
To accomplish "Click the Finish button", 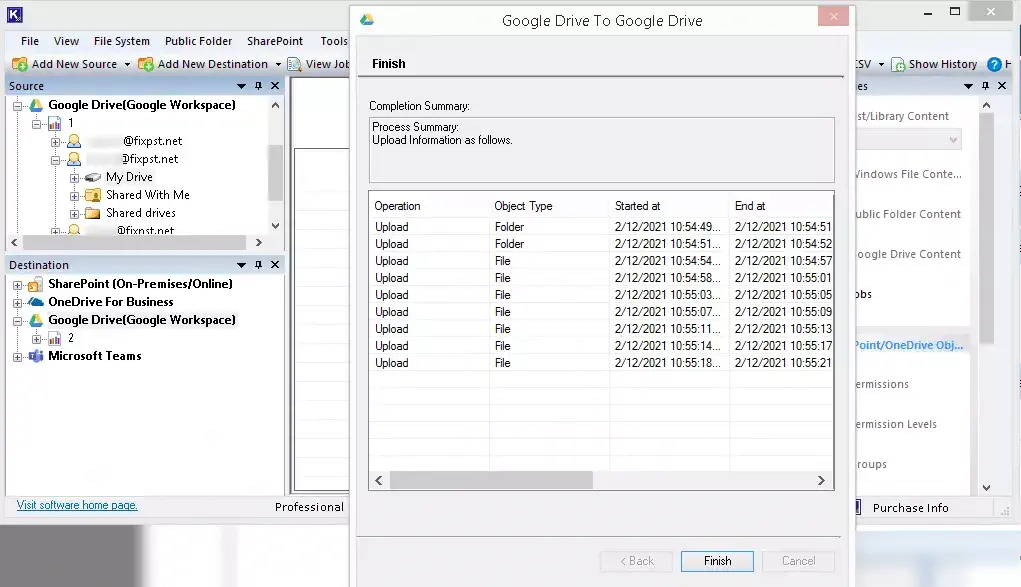I will tap(717, 561).
